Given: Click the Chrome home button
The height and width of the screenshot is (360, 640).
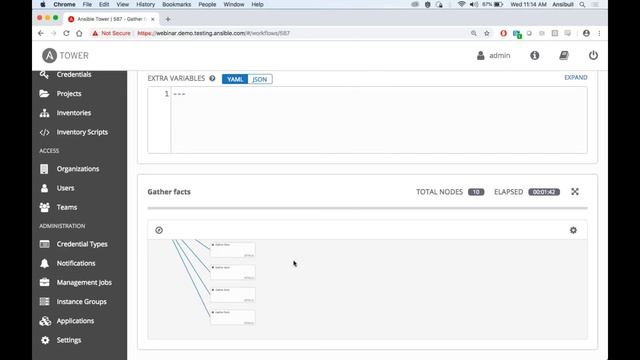Looking at the screenshot, I should [x=79, y=33].
